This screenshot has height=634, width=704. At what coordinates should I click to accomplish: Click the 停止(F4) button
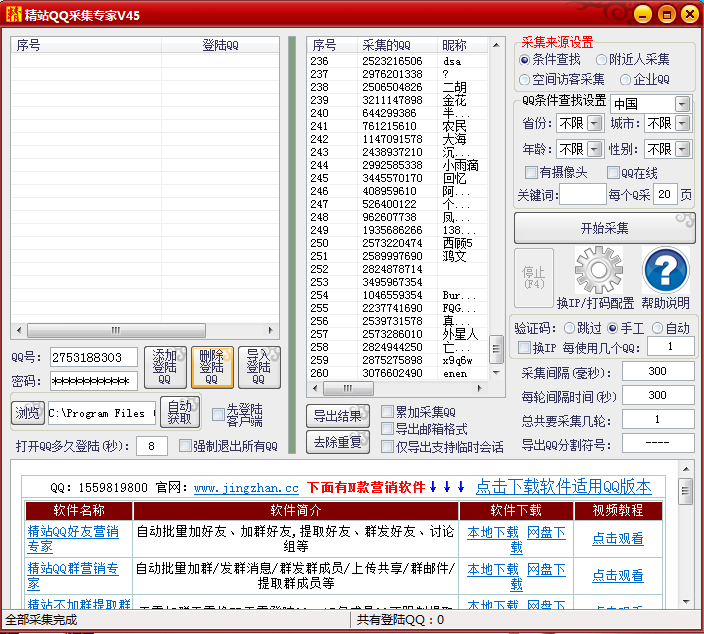(x=533, y=277)
